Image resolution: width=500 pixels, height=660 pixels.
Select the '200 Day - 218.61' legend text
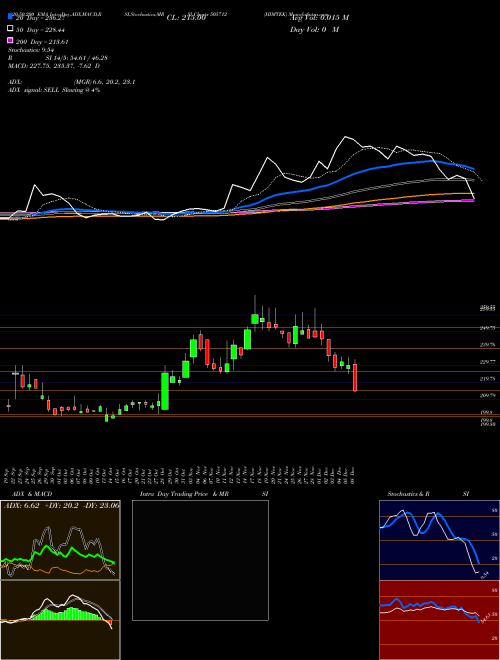click(x=42, y=42)
